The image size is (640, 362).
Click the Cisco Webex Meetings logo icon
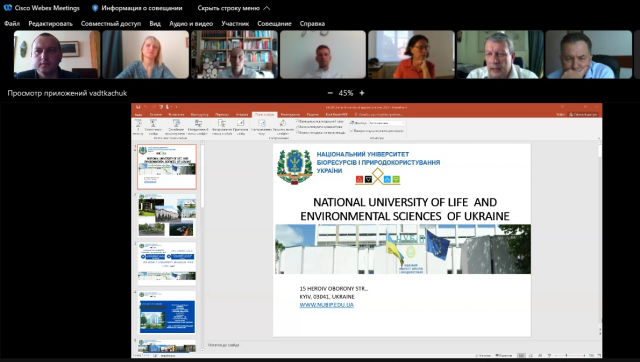coord(7,8)
